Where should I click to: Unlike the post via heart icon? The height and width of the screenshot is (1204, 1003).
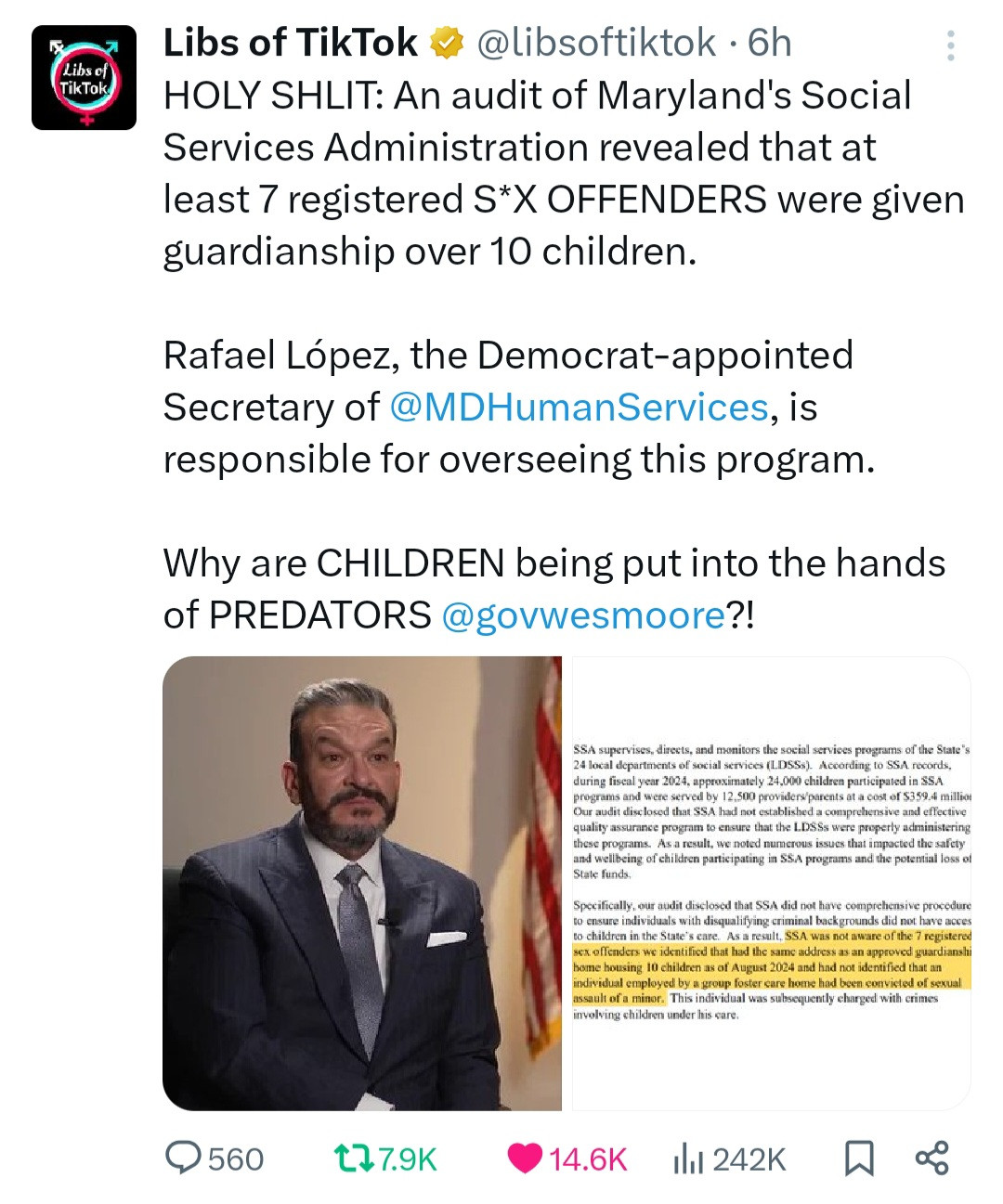[x=526, y=1159]
